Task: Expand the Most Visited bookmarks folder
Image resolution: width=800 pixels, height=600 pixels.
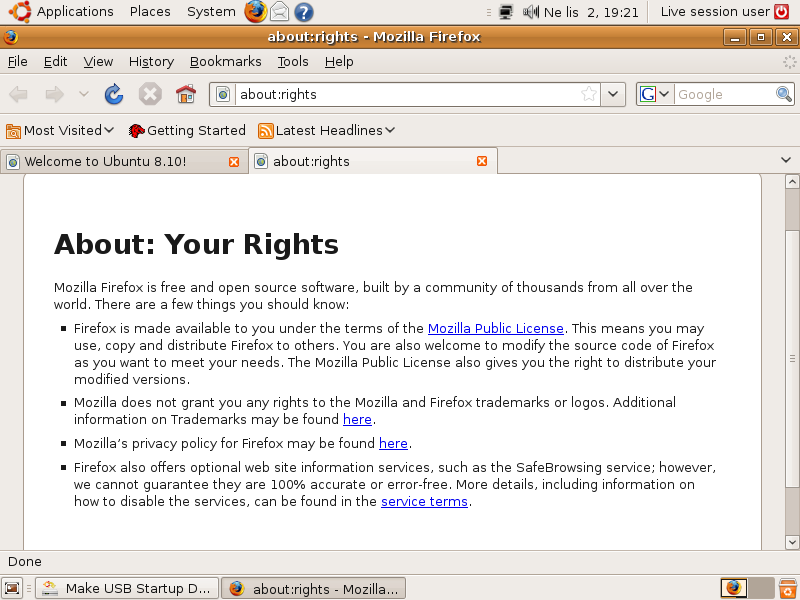Action: (60, 131)
